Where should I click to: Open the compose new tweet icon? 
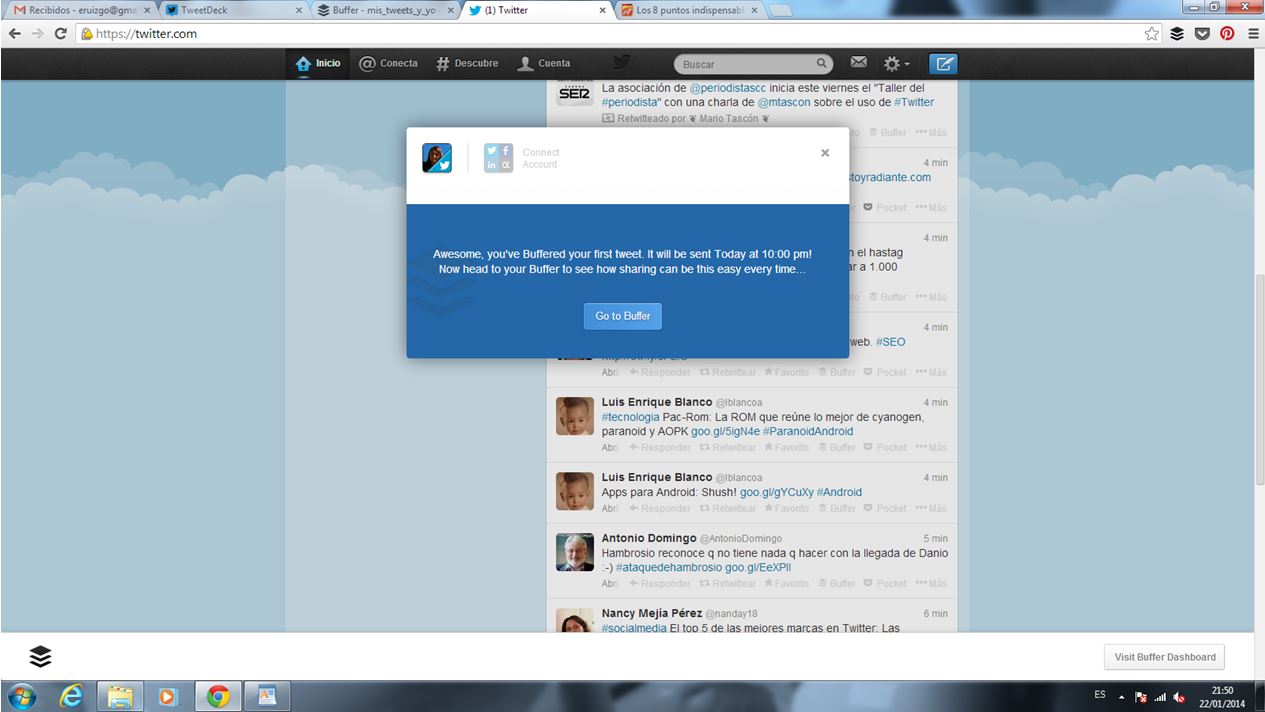(x=942, y=64)
